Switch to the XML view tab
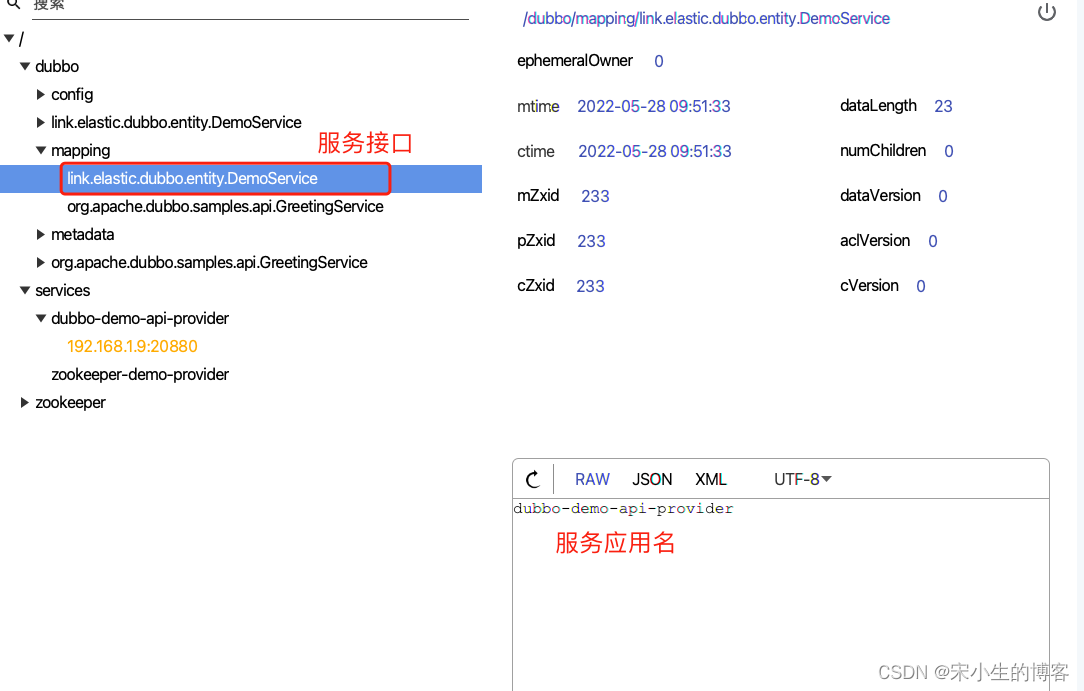The image size is (1084, 691). coord(711,479)
